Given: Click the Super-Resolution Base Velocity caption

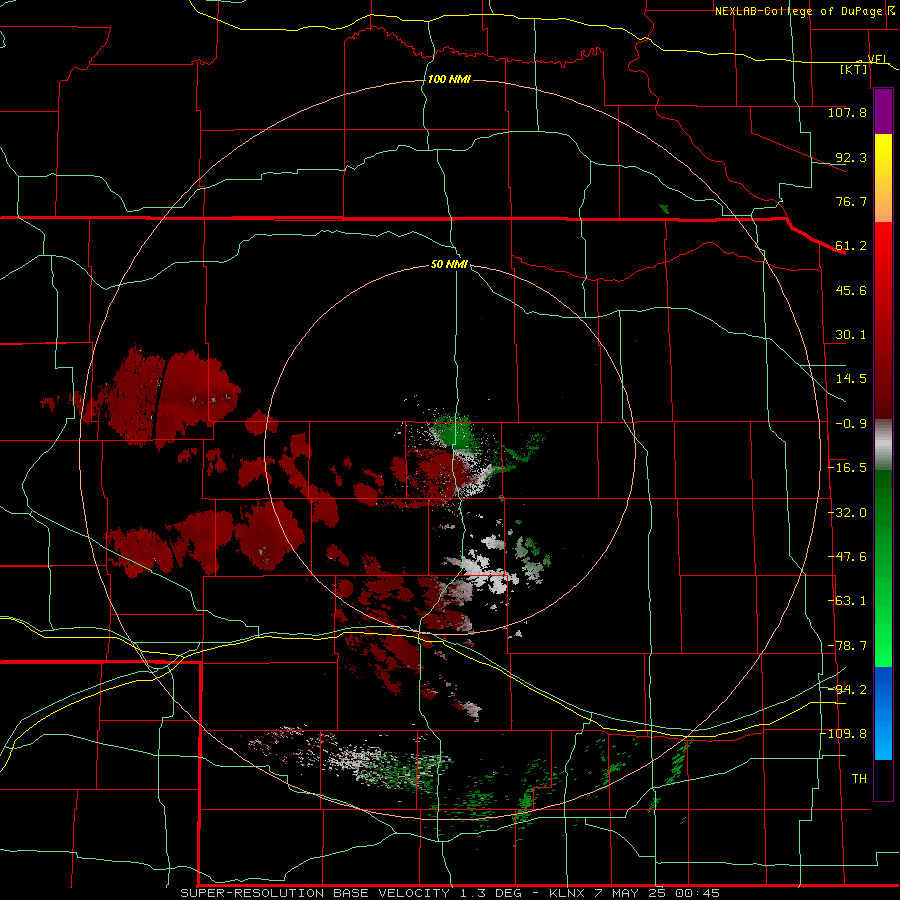Looking at the screenshot, I should [x=449, y=893].
